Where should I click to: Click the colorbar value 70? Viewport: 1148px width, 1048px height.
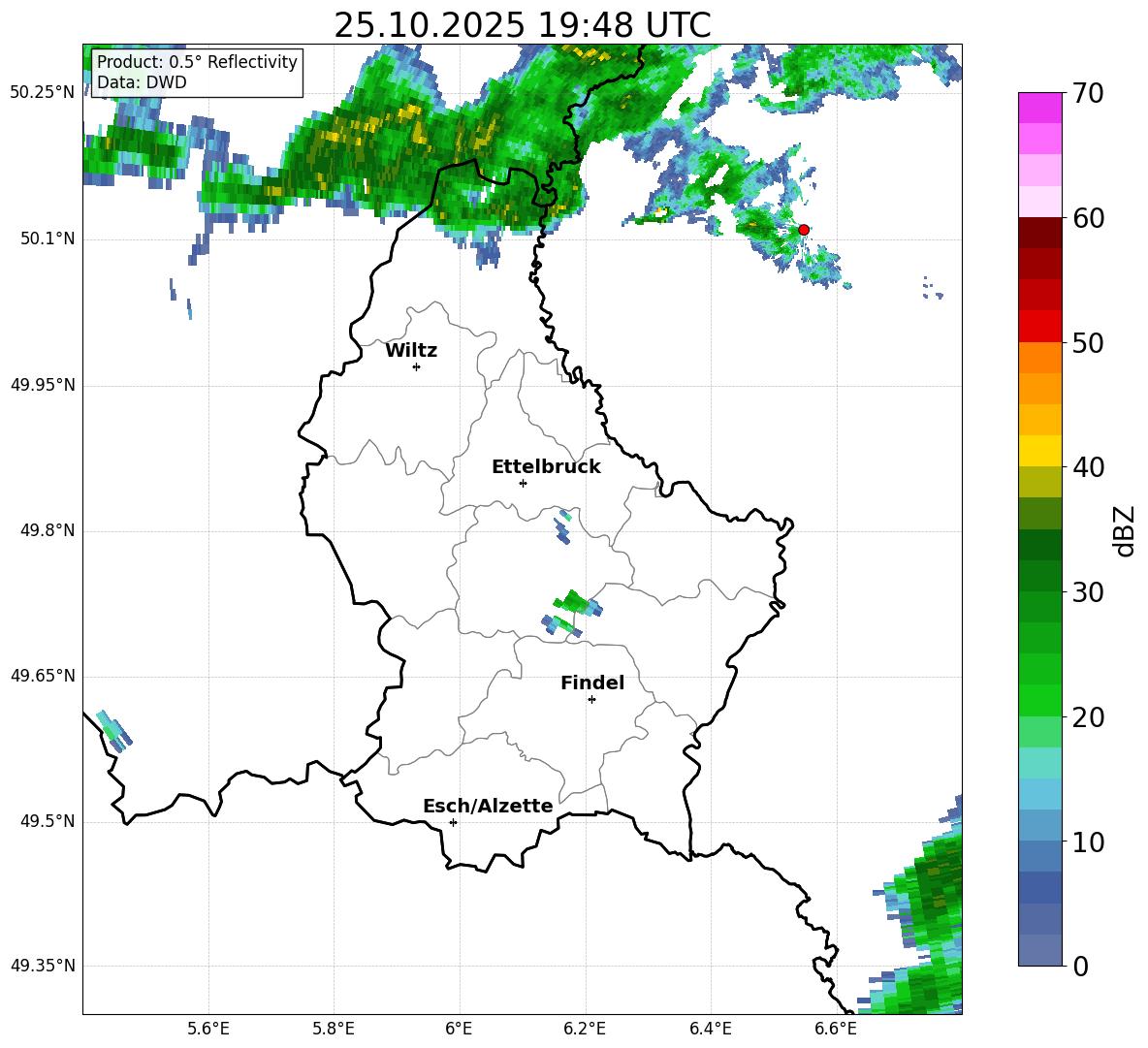[x=1088, y=93]
